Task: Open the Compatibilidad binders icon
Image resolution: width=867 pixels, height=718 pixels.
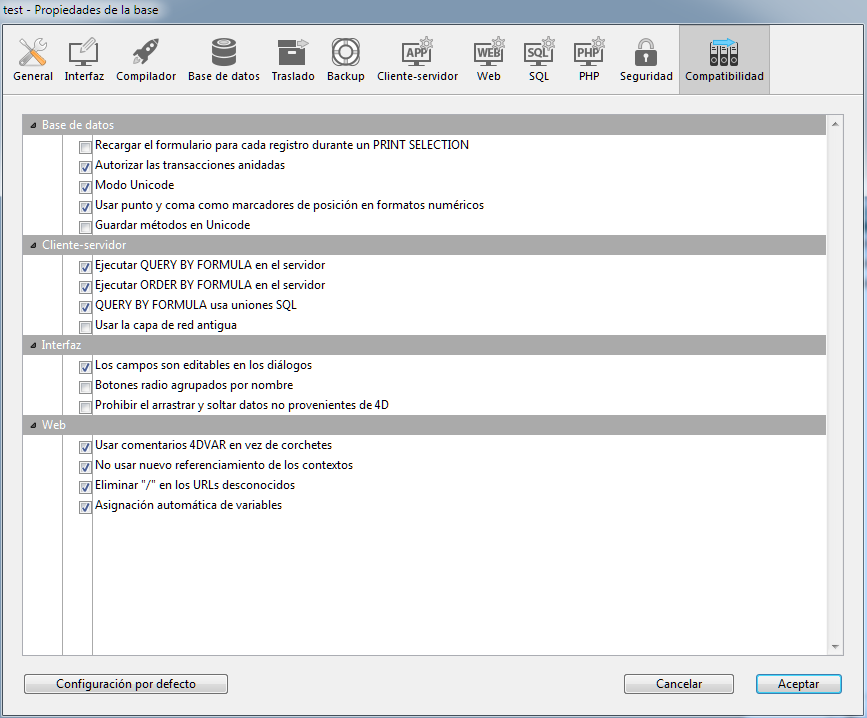Action: click(x=724, y=52)
